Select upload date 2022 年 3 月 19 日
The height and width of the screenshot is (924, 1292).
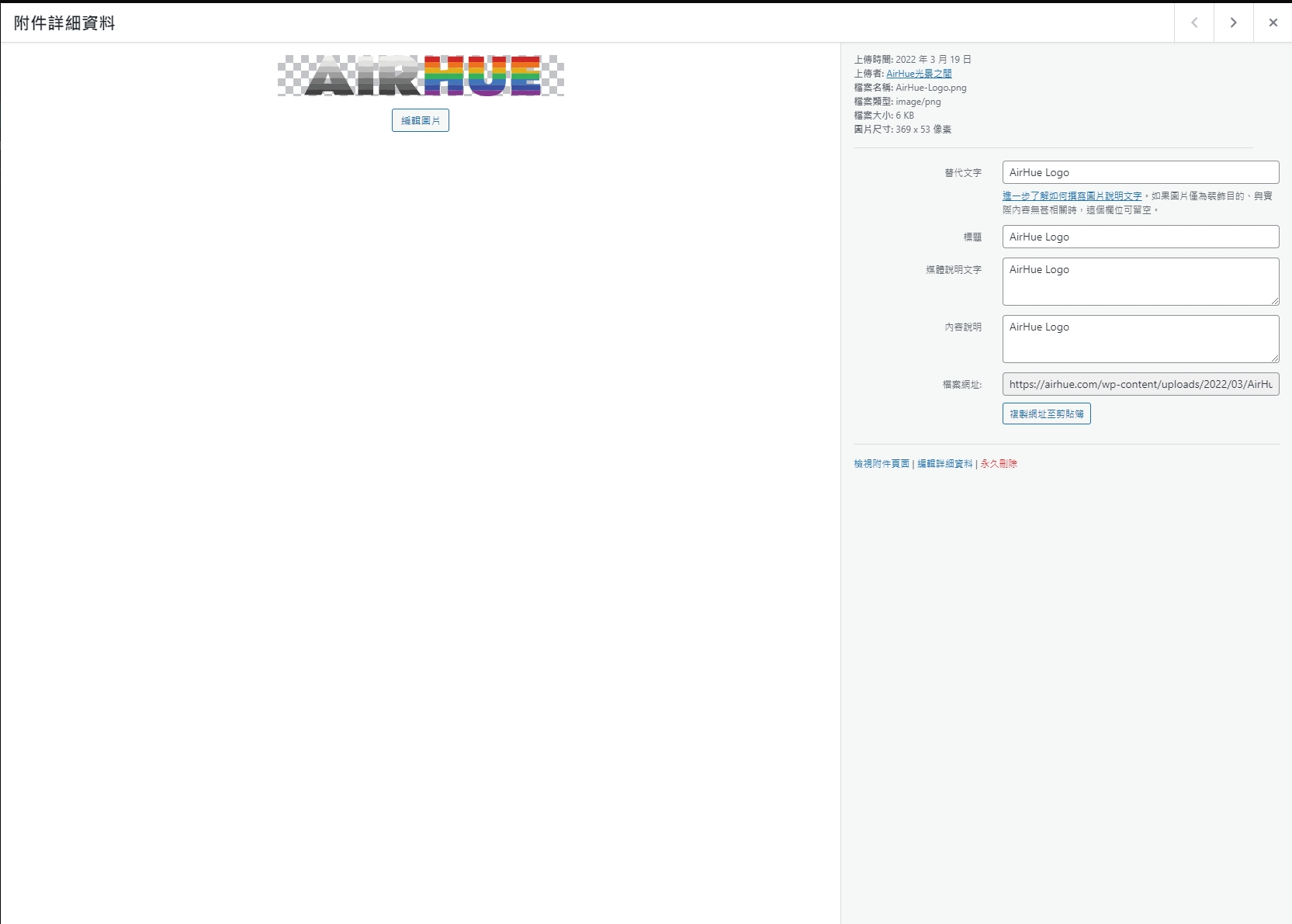coord(933,60)
